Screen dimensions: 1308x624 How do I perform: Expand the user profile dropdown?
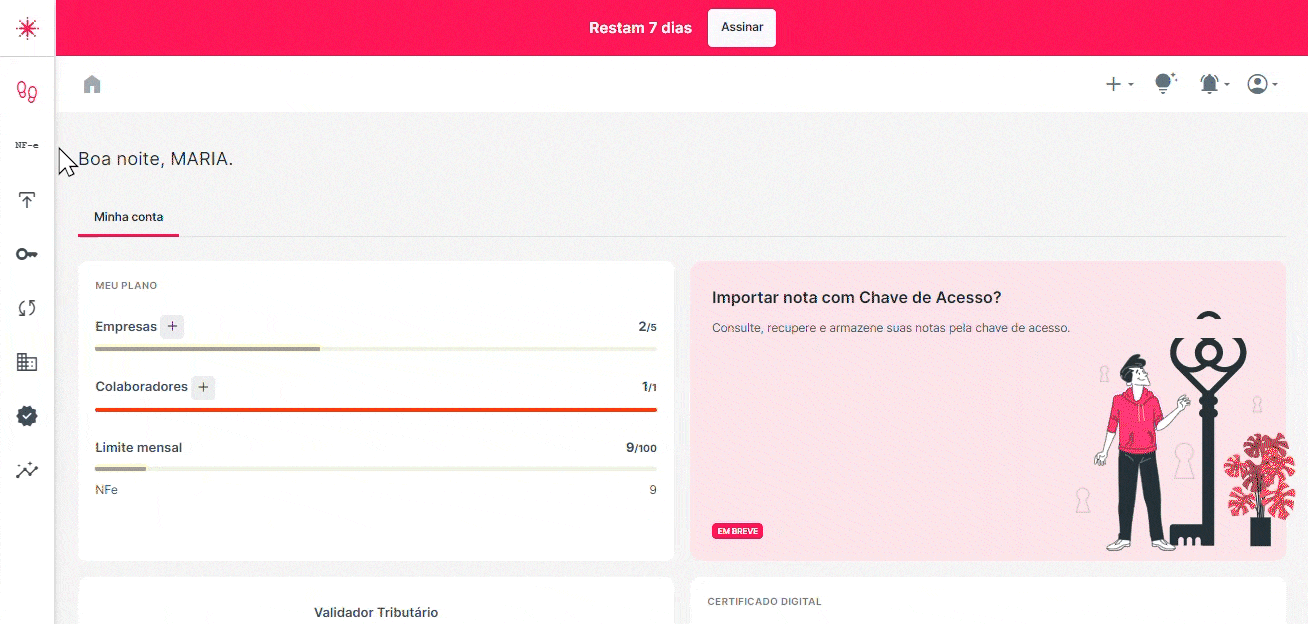pyautogui.click(x=1261, y=85)
